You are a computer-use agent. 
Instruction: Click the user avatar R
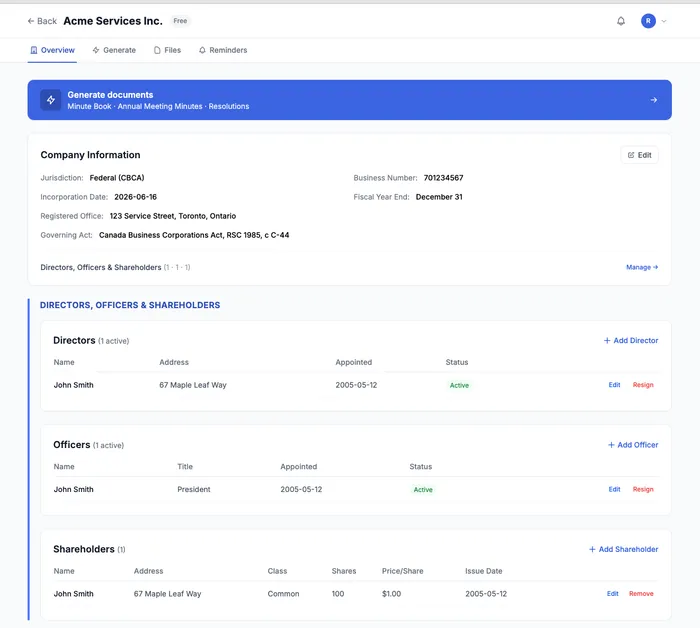(x=648, y=21)
